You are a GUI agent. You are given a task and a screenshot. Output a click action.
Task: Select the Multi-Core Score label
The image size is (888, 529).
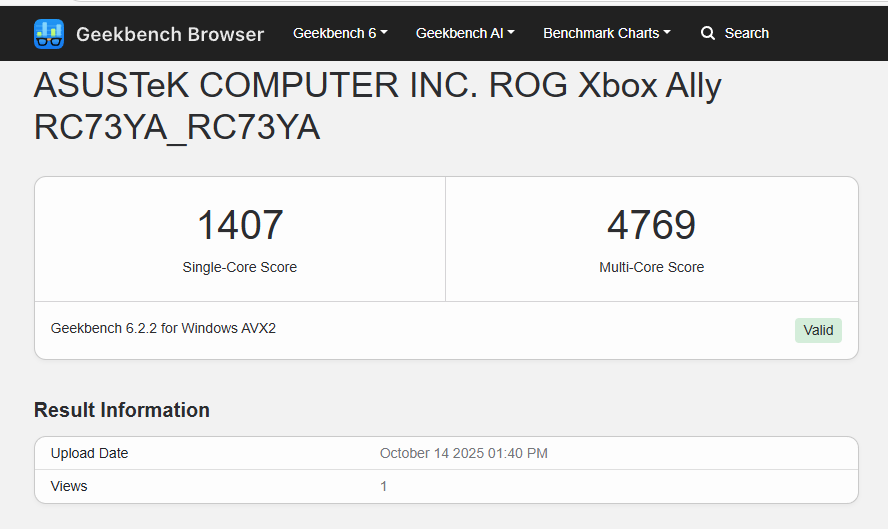point(651,267)
